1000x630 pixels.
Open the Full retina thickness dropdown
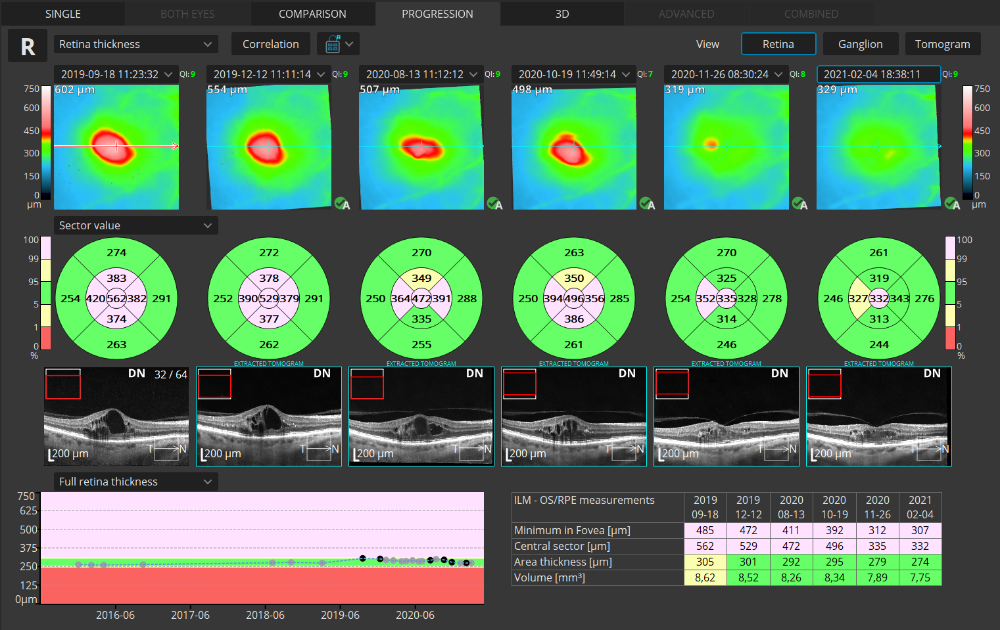click(136, 482)
